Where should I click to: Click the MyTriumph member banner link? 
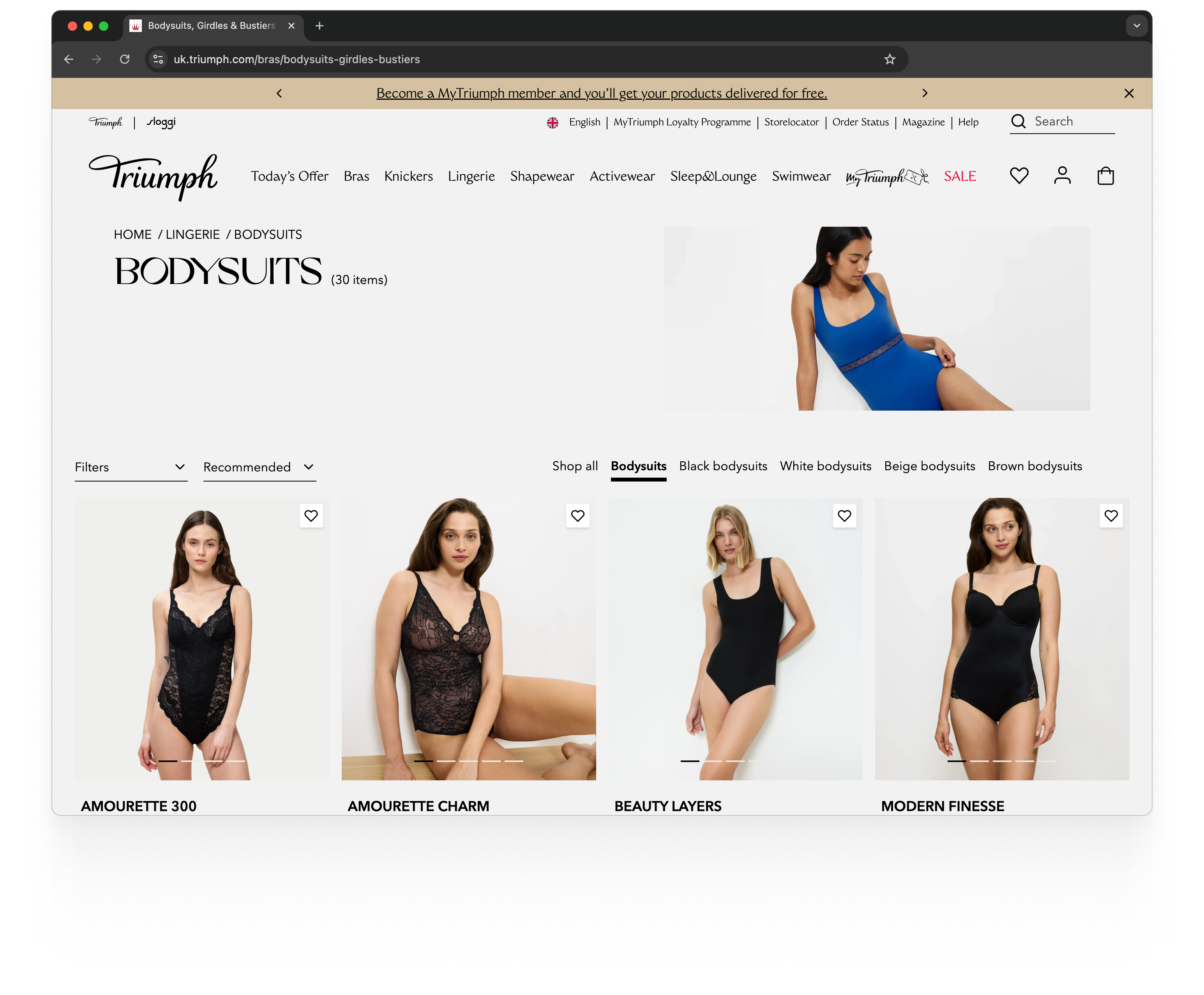[602, 94]
